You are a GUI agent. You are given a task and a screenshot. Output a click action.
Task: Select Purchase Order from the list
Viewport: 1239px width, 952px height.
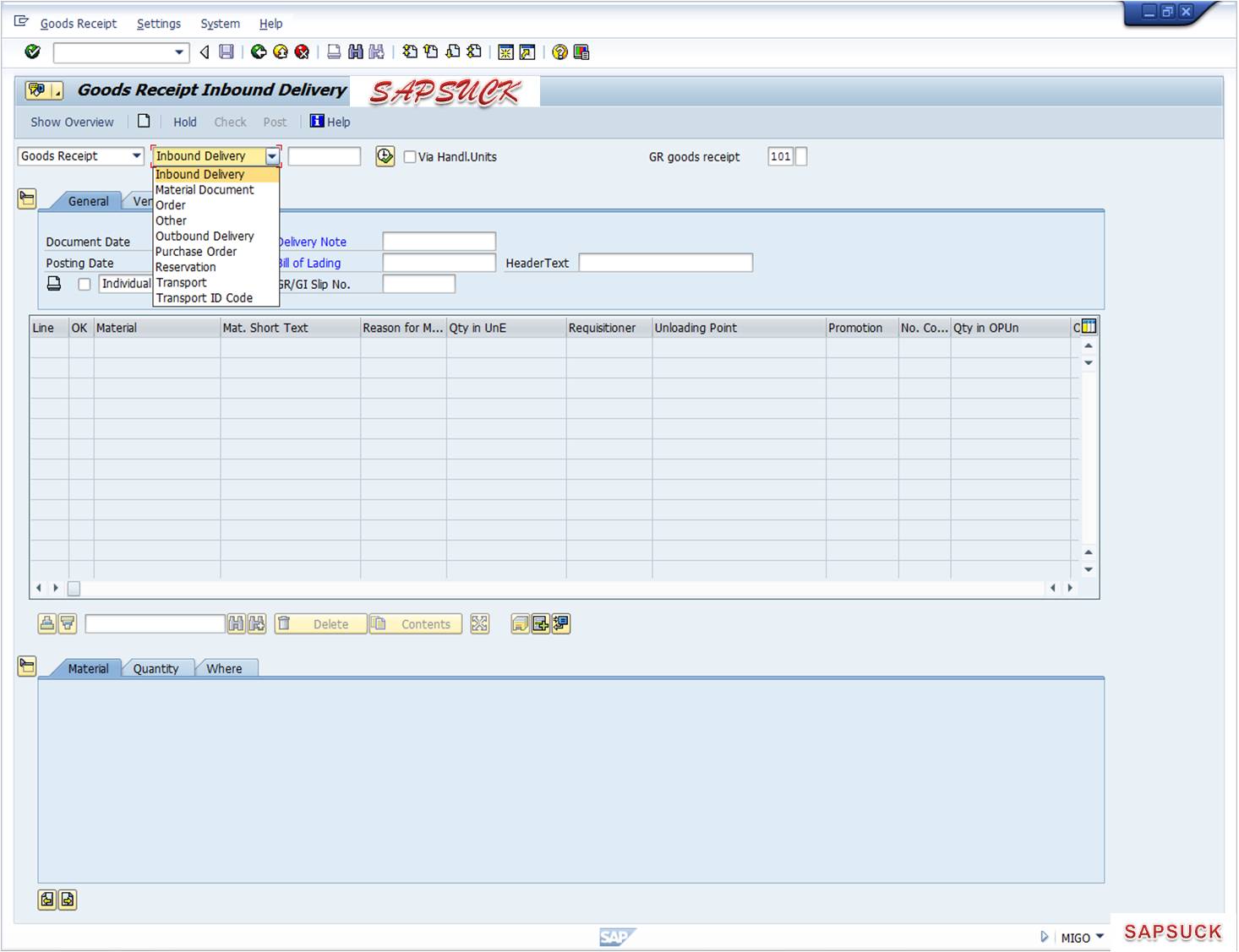(x=196, y=252)
